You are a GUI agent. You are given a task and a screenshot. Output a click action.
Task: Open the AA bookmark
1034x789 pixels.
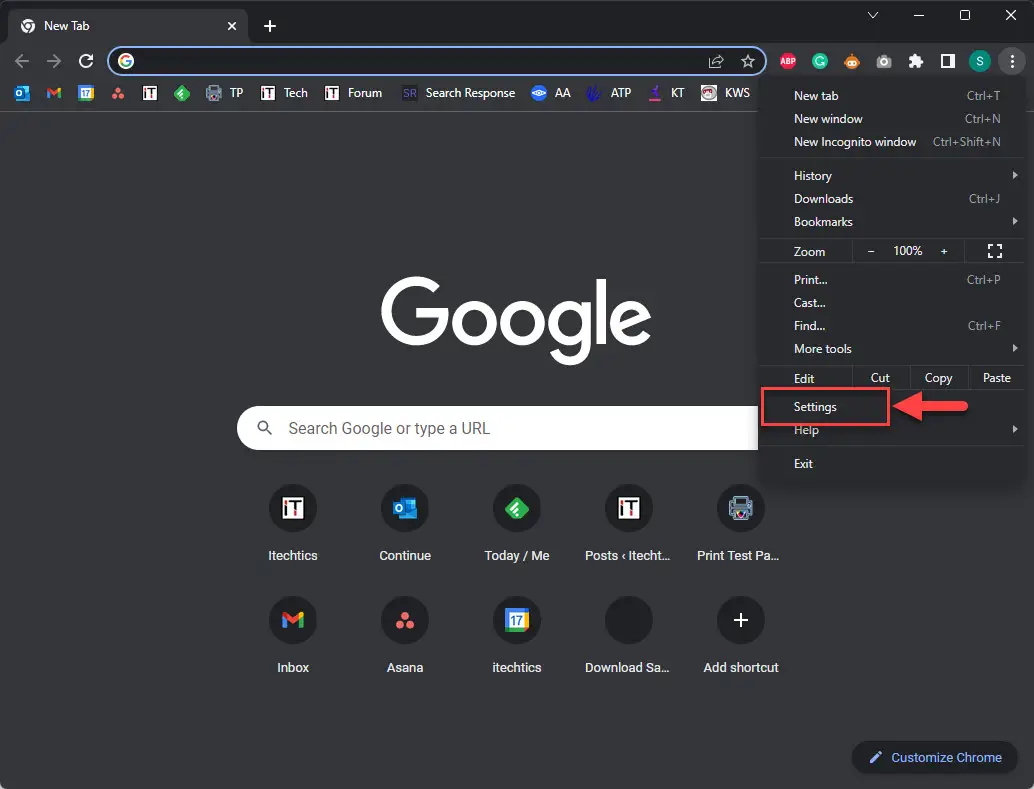551,93
